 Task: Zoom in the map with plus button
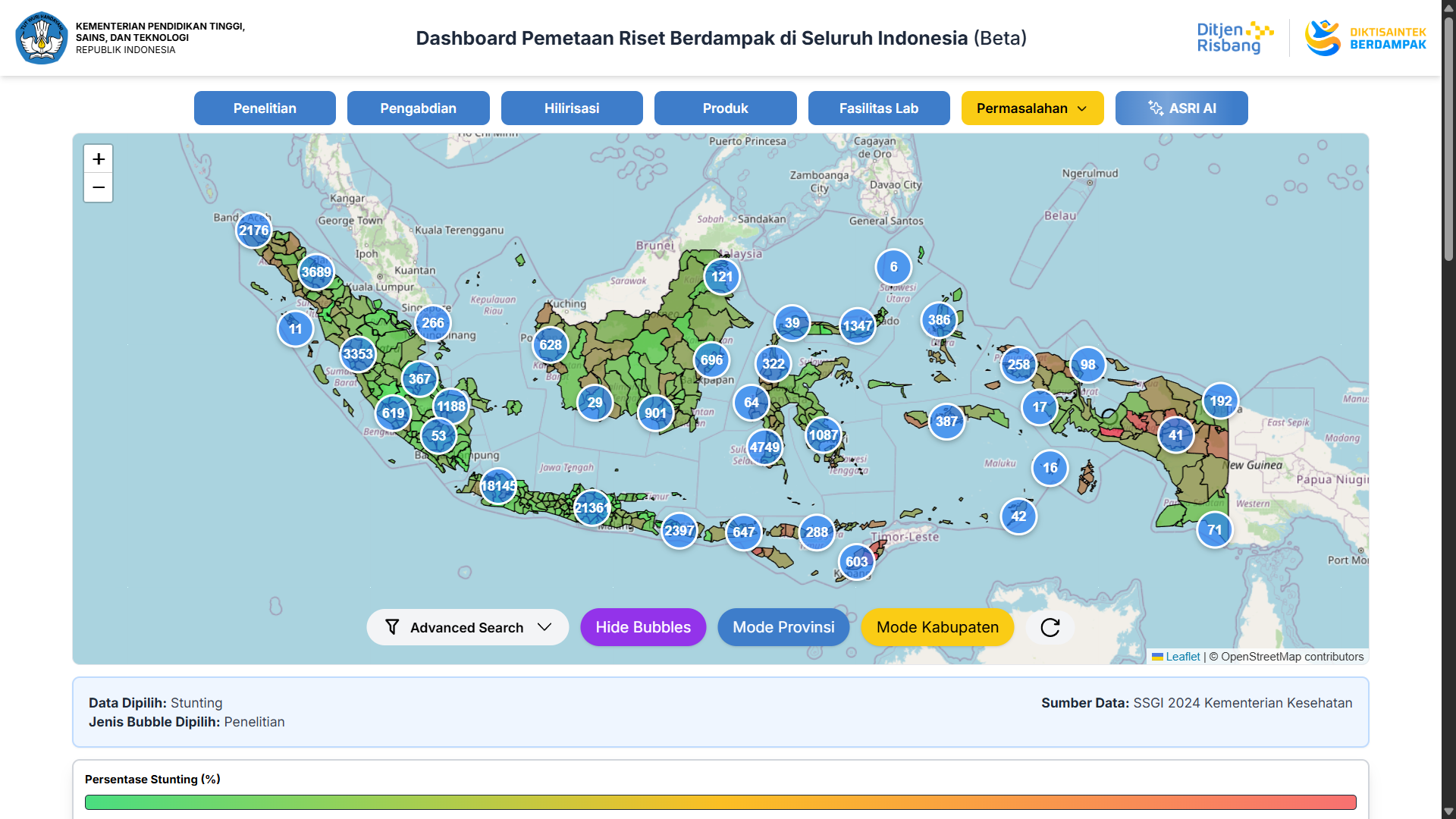point(99,159)
